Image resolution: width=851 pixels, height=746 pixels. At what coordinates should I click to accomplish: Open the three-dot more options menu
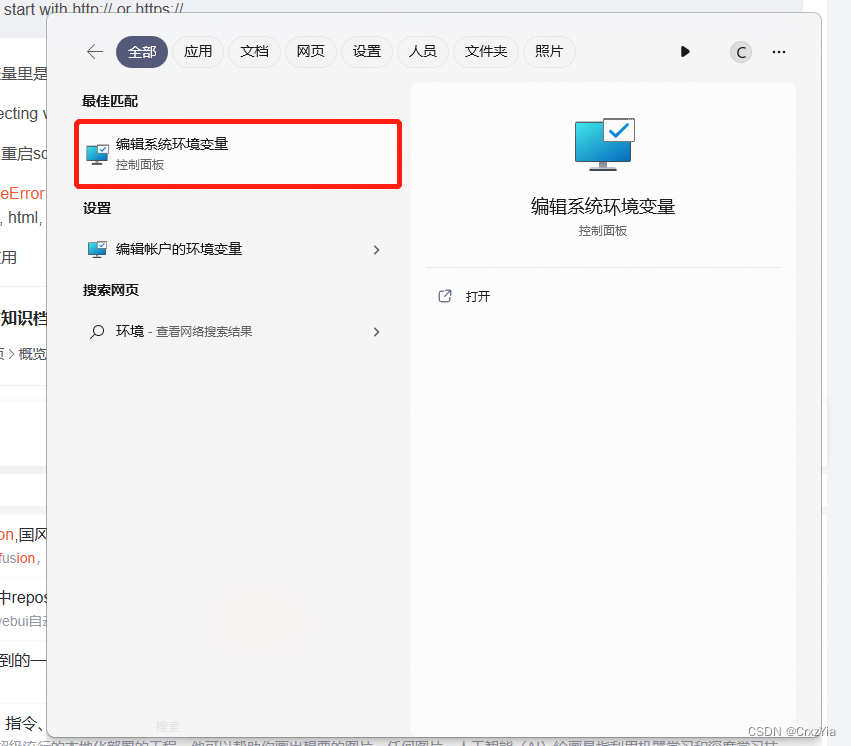click(x=779, y=52)
